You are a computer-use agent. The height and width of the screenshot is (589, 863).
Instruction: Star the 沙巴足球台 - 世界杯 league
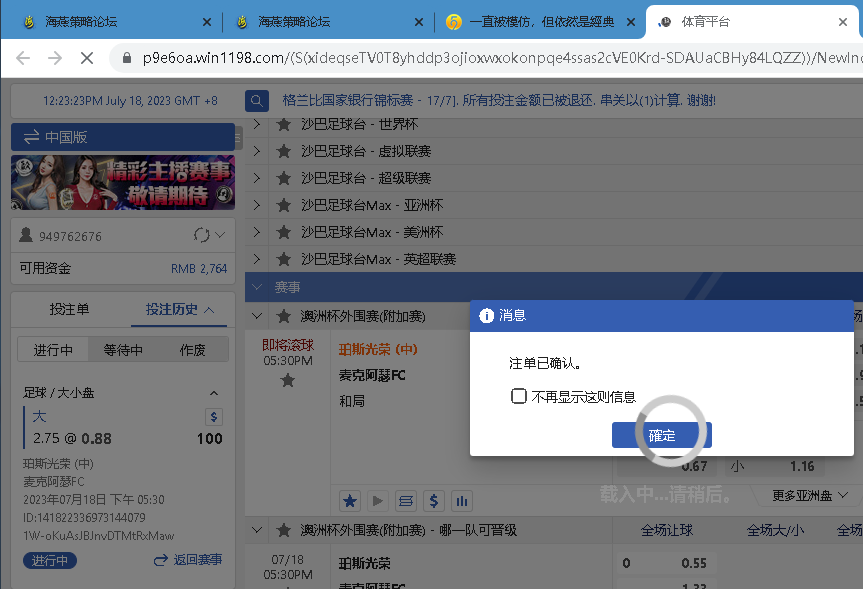click(x=284, y=124)
